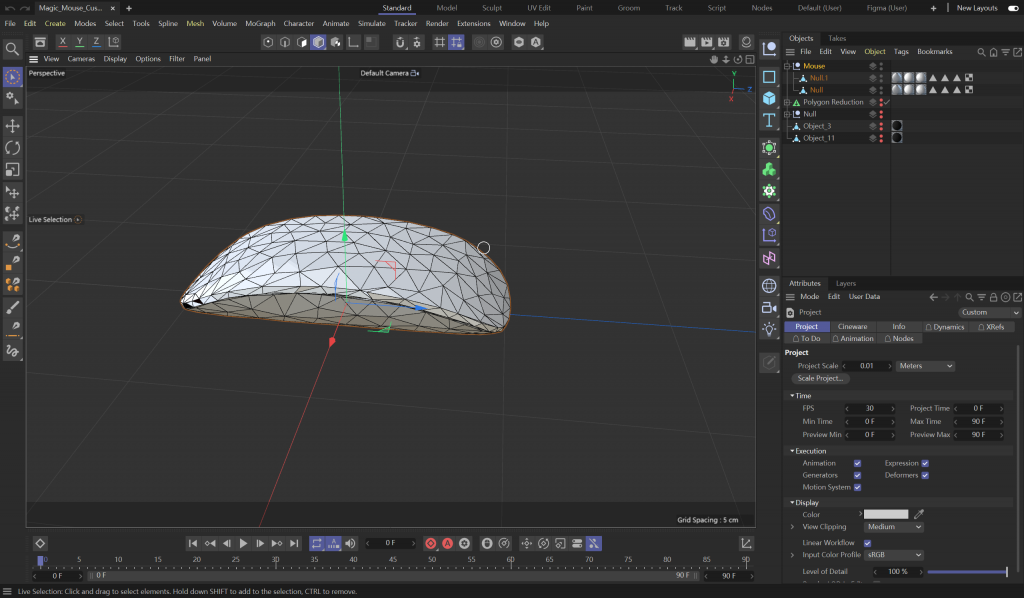Open the View Clipping Medium dropdown
This screenshot has width=1024, height=598.
pyautogui.click(x=894, y=527)
